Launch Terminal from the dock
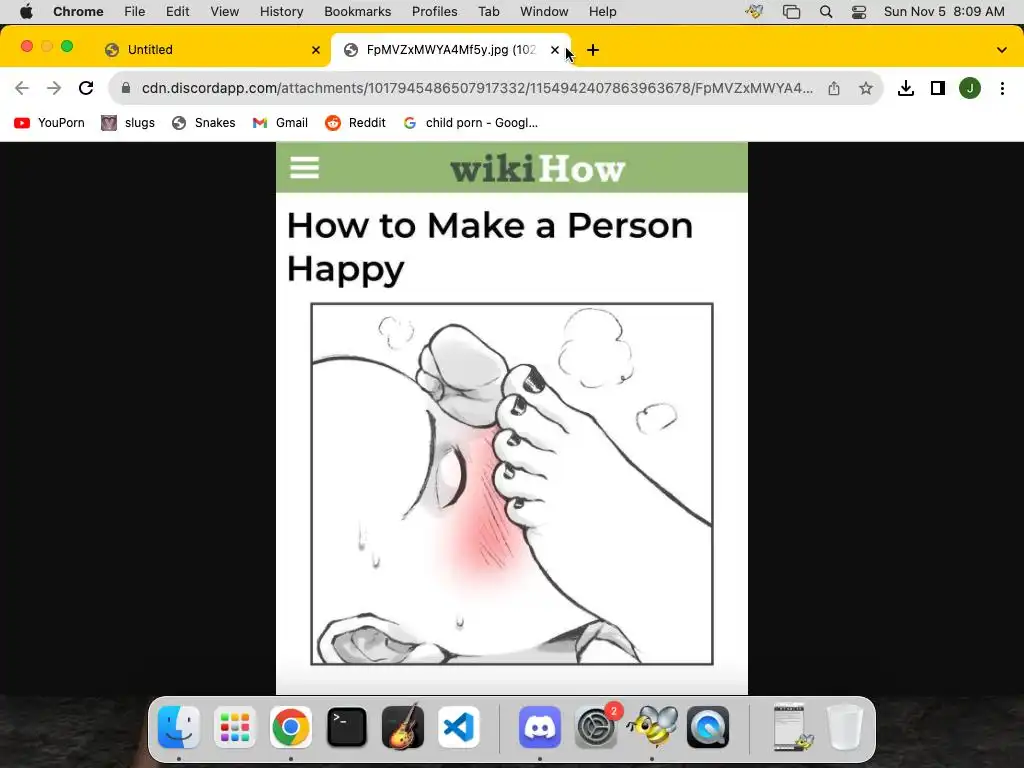The height and width of the screenshot is (768, 1024). (347, 727)
